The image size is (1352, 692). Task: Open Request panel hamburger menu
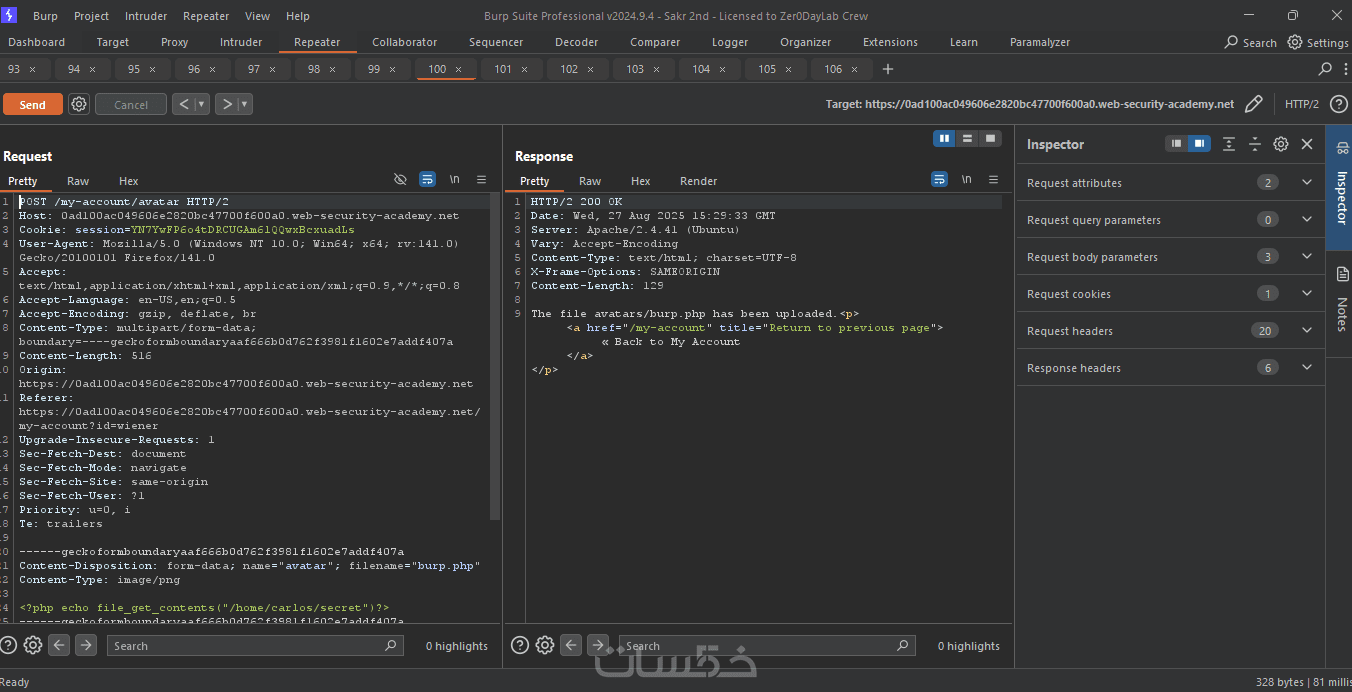[x=481, y=179]
